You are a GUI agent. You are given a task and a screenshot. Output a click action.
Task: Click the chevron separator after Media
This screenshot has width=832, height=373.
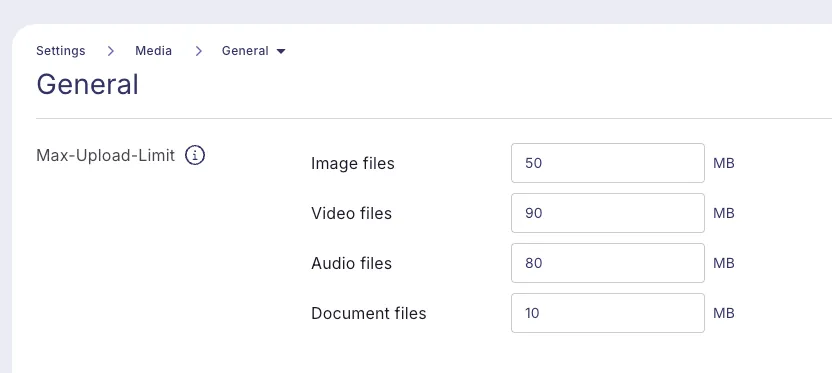tap(198, 51)
